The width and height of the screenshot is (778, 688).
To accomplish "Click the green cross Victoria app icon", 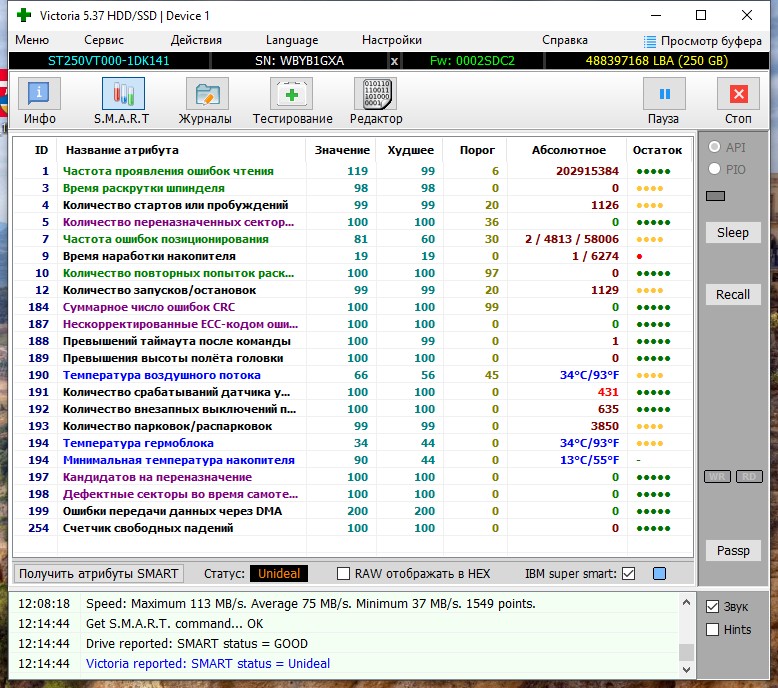I will tap(23, 15).
